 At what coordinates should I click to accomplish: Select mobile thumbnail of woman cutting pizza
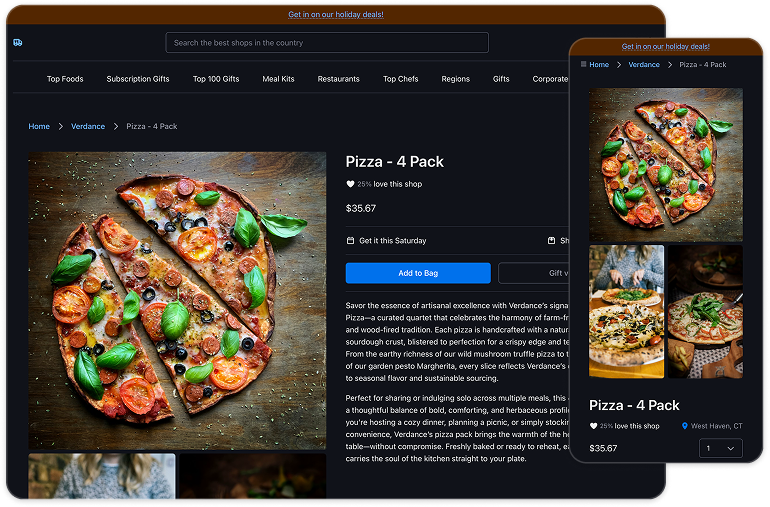click(x=626, y=312)
